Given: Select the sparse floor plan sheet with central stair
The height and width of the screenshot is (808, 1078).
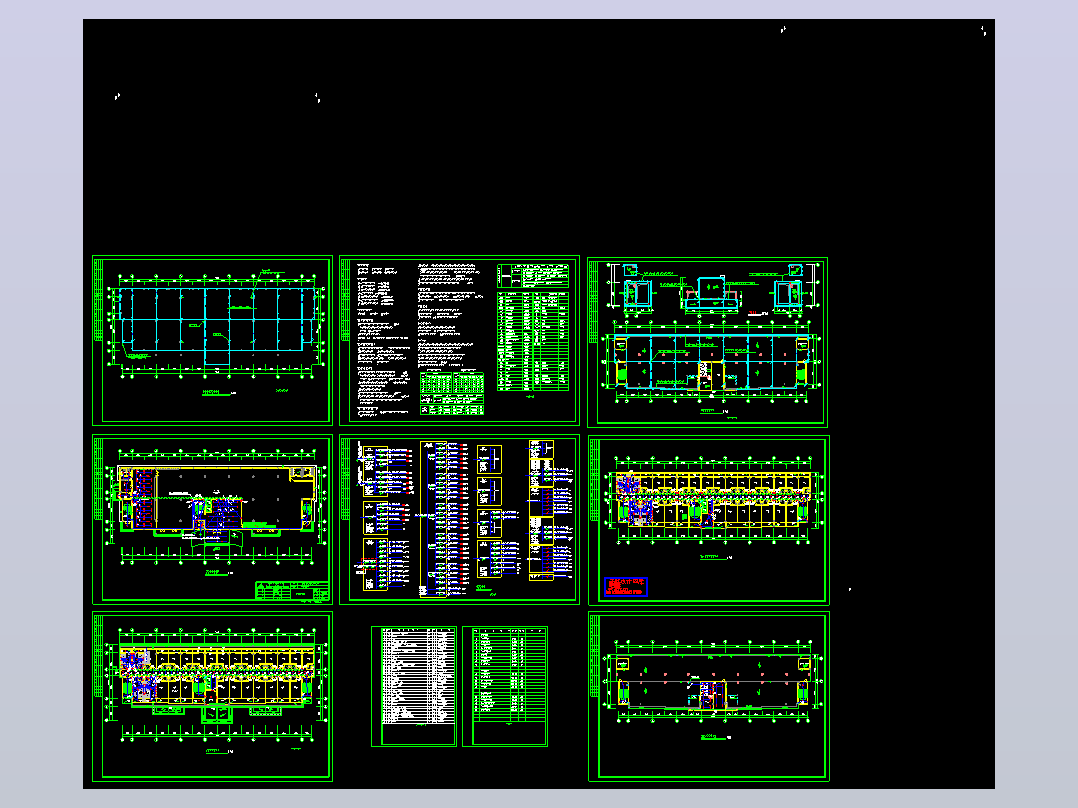Looking at the screenshot, I should [709, 697].
